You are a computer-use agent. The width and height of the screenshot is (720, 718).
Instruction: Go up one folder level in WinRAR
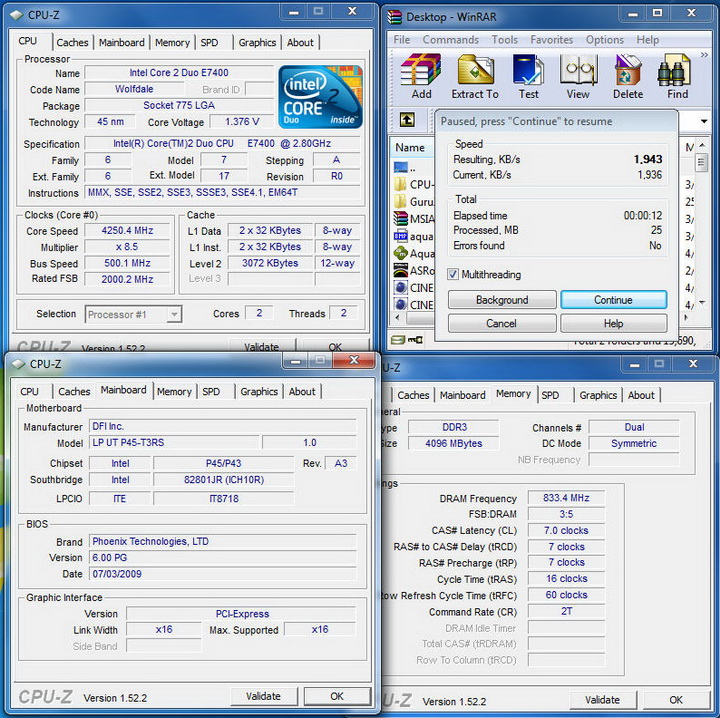407,120
